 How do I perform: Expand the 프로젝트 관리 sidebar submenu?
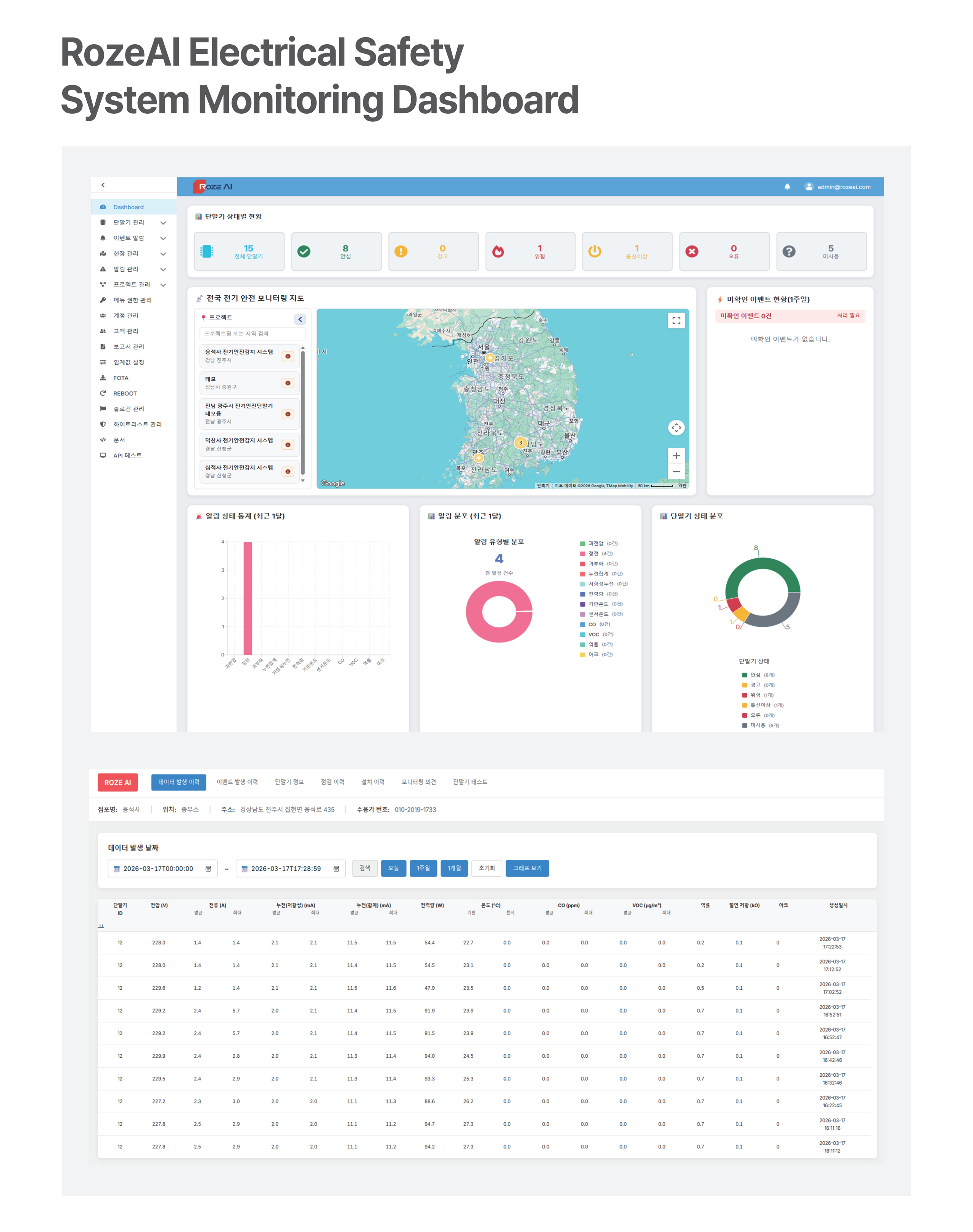click(163, 284)
